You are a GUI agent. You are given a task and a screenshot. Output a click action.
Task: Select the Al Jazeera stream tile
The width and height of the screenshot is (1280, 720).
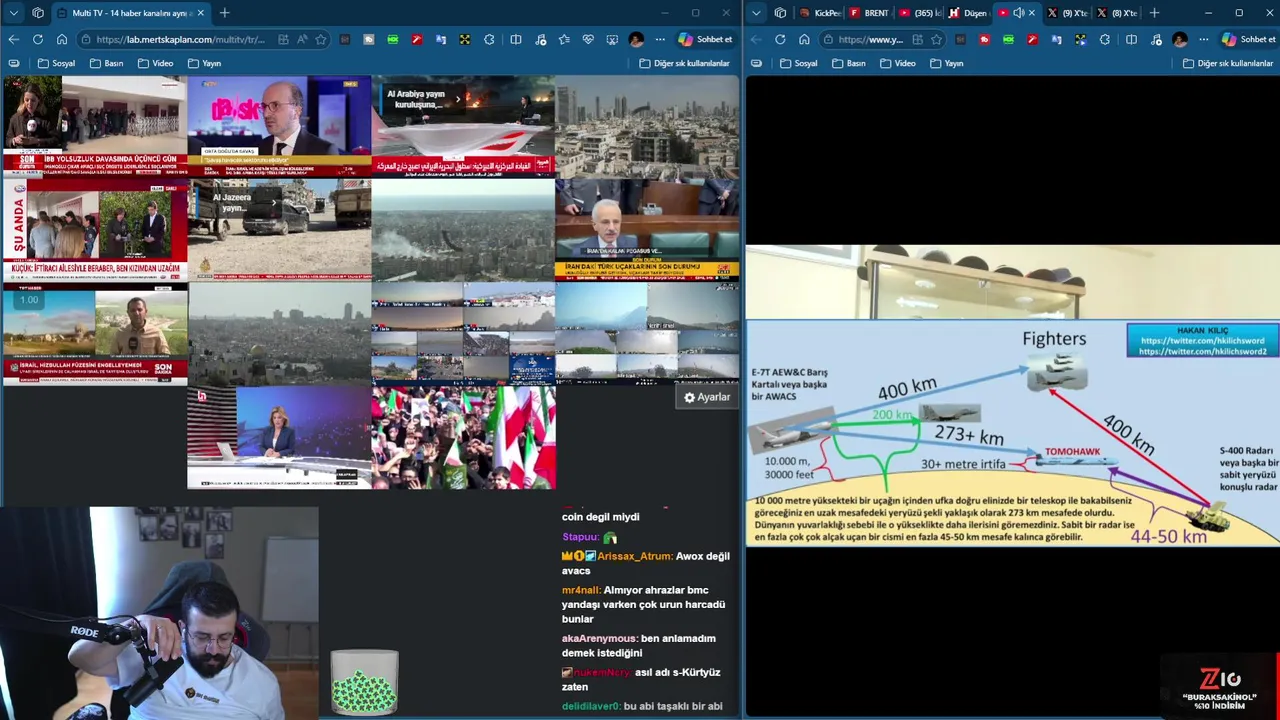click(x=279, y=229)
